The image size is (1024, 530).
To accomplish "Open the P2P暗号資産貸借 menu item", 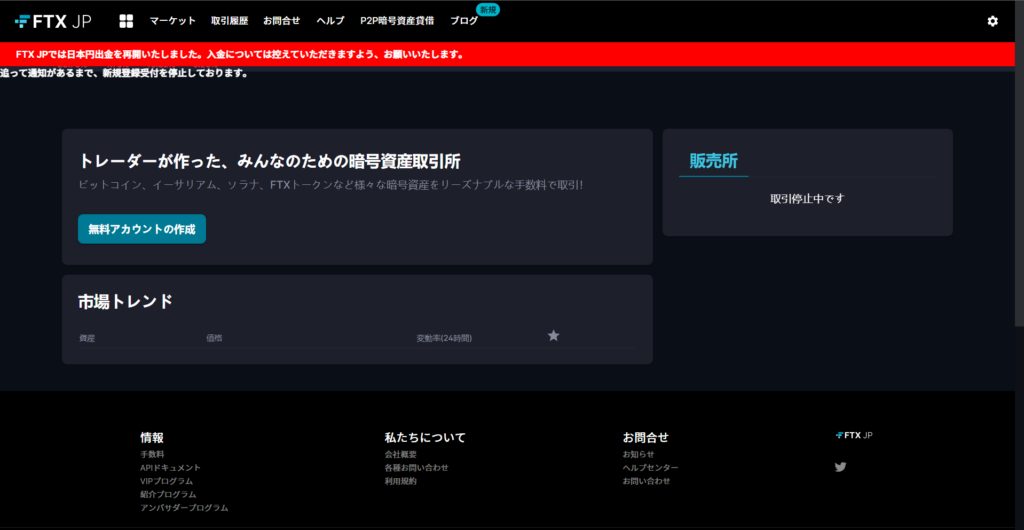I will pyautogui.click(x=397, y=21).
